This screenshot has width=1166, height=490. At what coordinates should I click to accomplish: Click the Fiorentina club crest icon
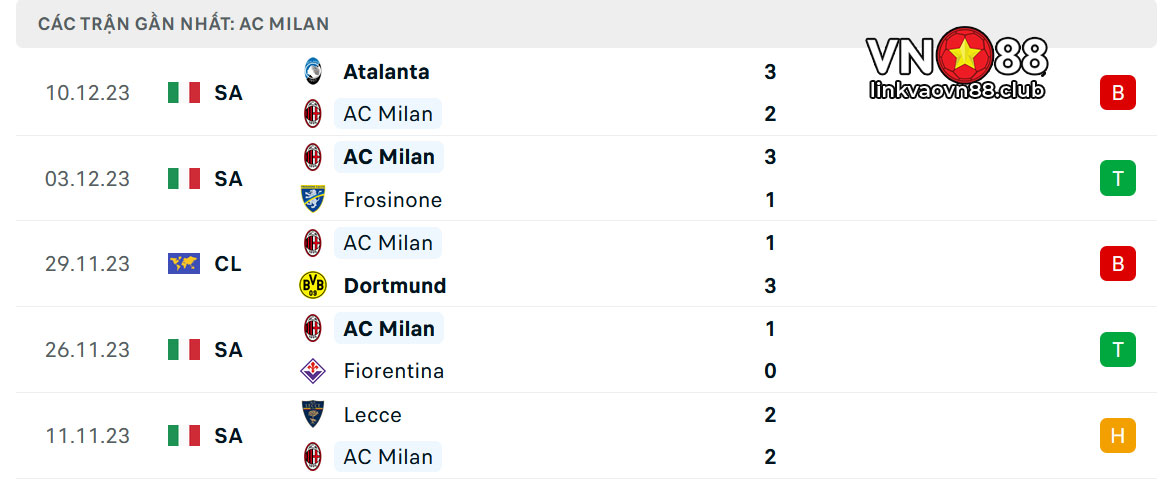(312, 371)
